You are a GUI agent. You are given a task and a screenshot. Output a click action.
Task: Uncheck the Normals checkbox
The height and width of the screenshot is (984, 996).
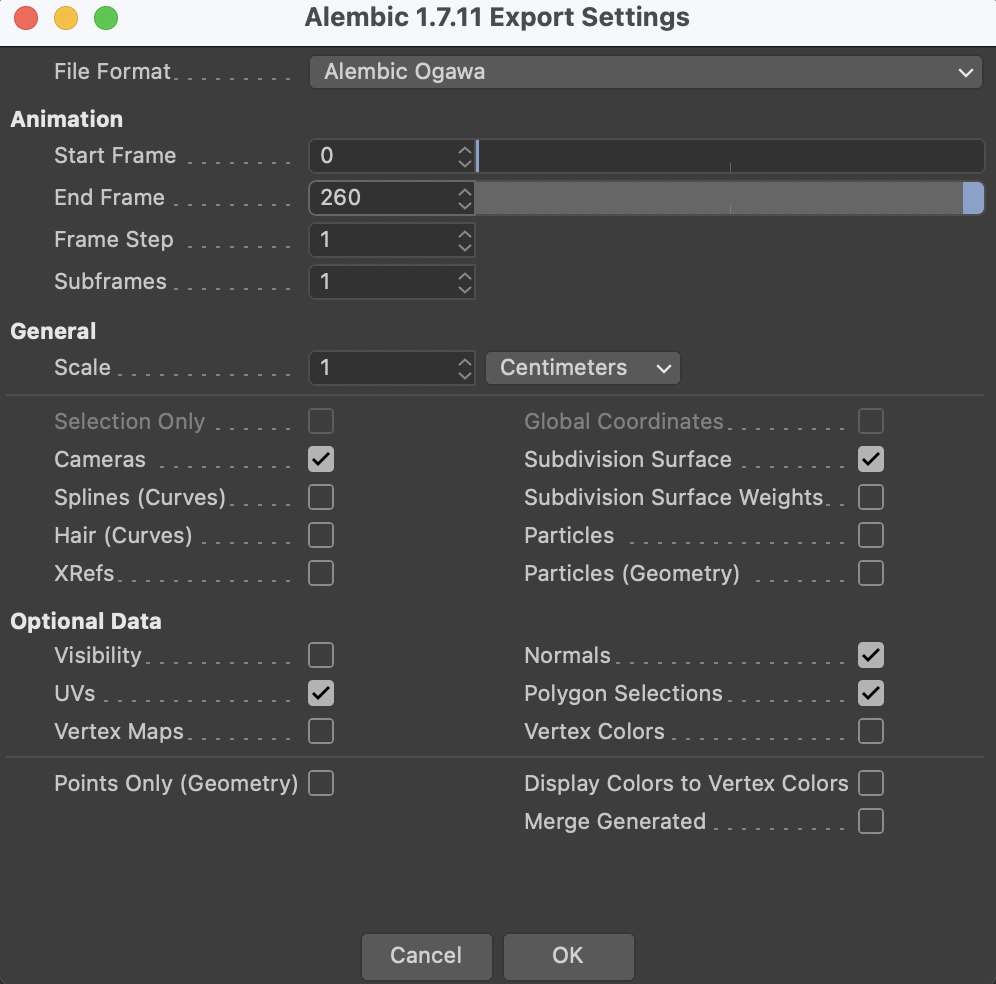tap(871, 655)
